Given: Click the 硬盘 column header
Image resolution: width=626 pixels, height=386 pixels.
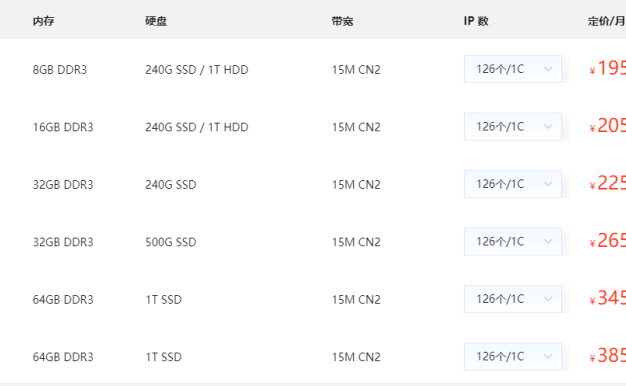Looking at the screenshot, I should [156, 21].
